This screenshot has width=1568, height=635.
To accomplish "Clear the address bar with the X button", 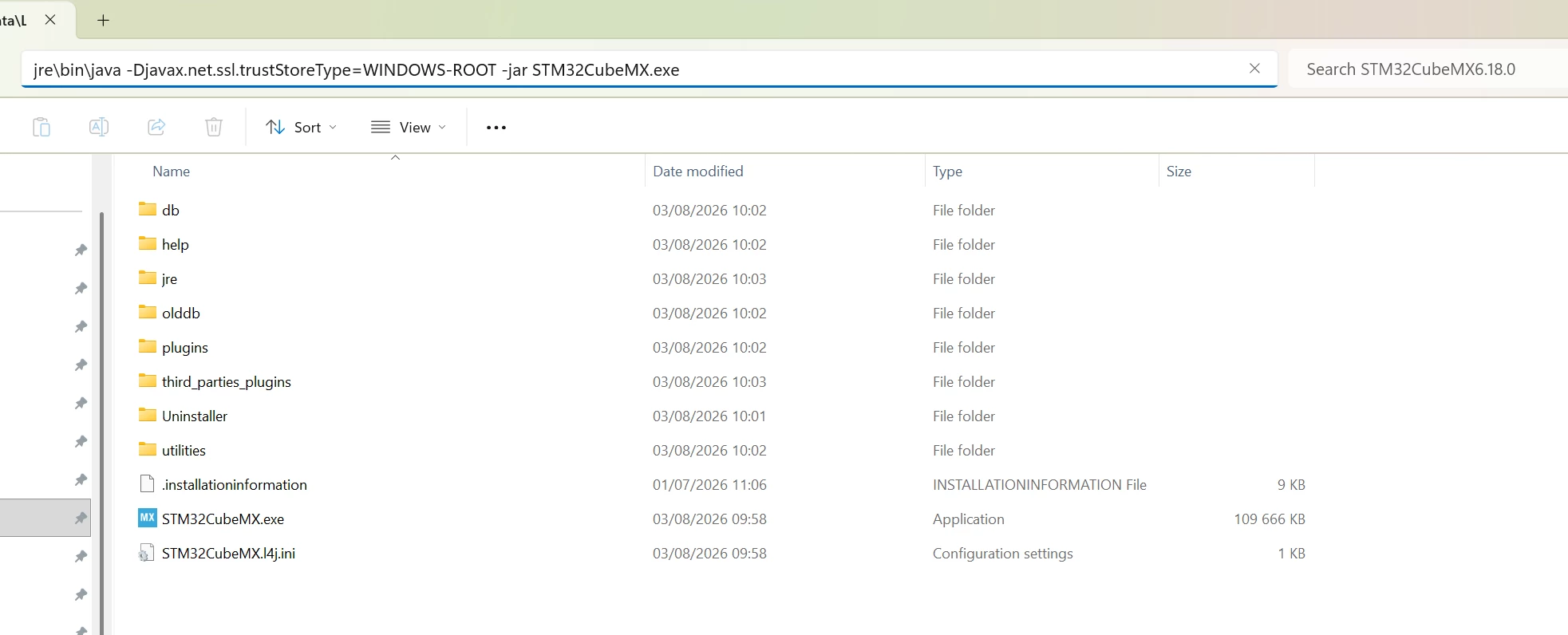I will [1254, 69].
